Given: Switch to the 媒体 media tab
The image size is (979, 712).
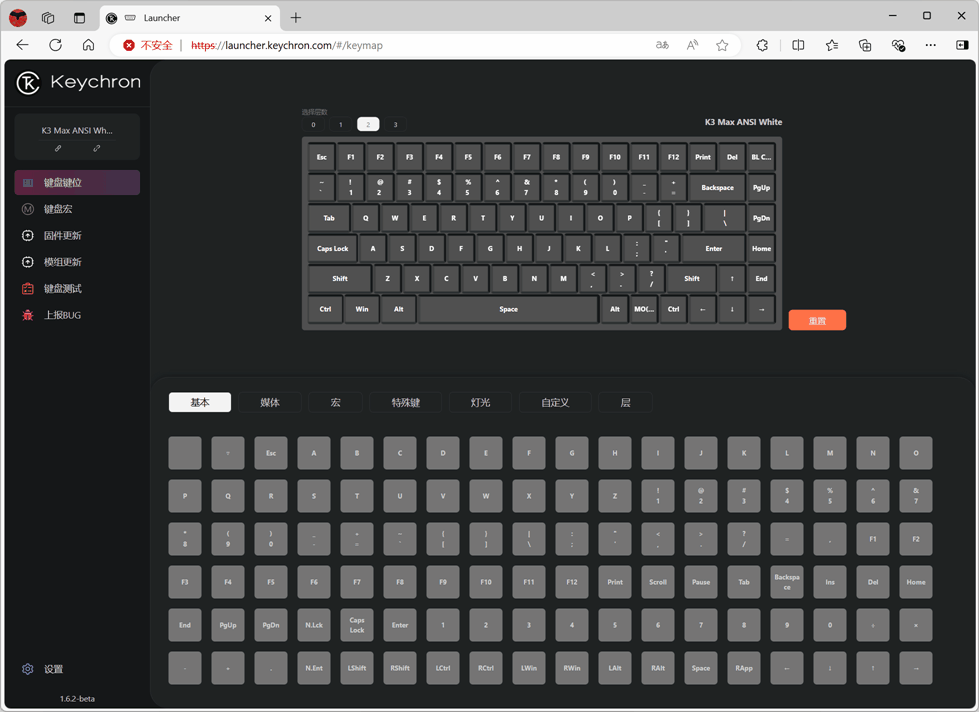Looking at the screenshot, I should click(270, 402).
